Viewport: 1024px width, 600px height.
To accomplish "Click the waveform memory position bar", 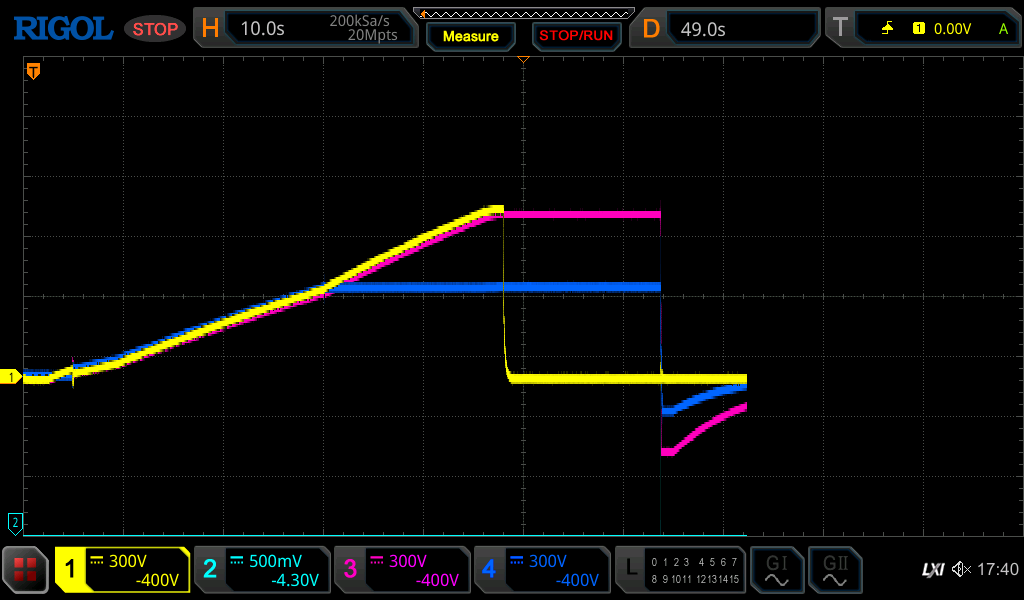I will pos(523,13).
